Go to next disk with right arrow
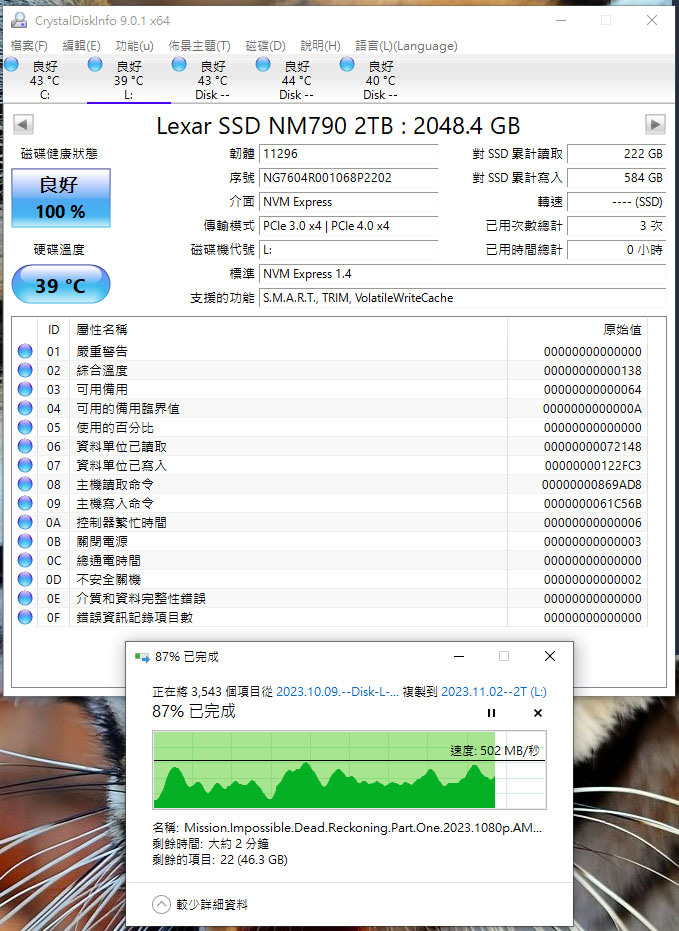679x931 pixels. 655,125
